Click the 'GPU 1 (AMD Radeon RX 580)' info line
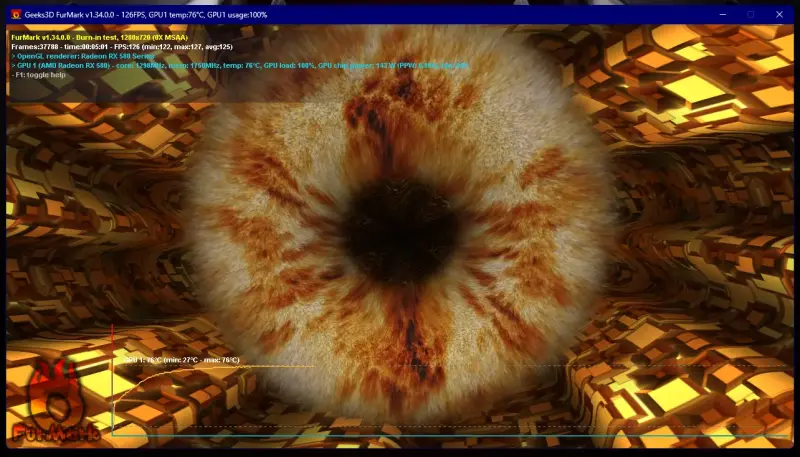The width and height of the screenshot is (800, 457). [240, 65]
